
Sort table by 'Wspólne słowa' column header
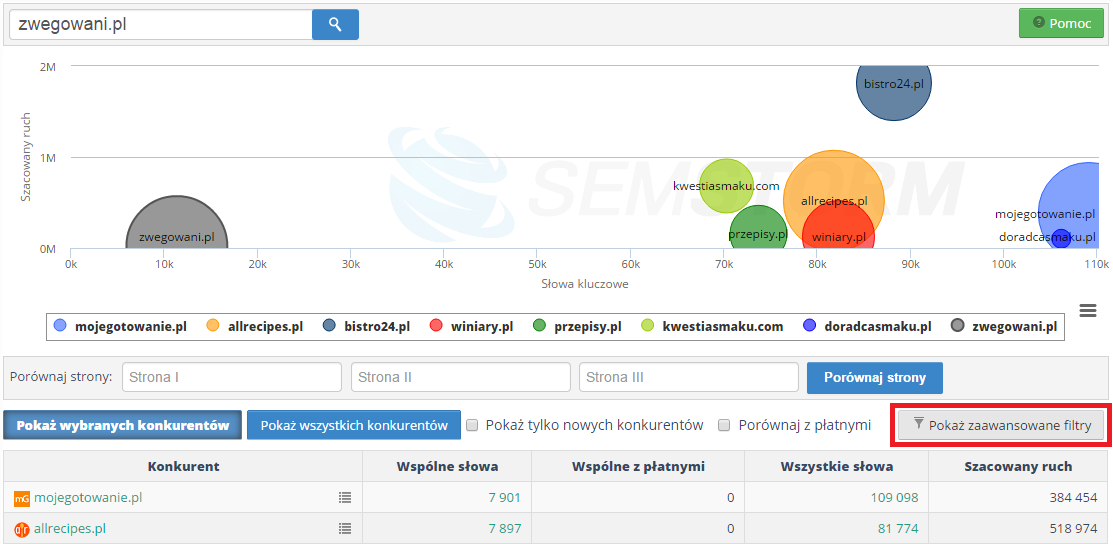pyautogui.click(x=447, y=466)
